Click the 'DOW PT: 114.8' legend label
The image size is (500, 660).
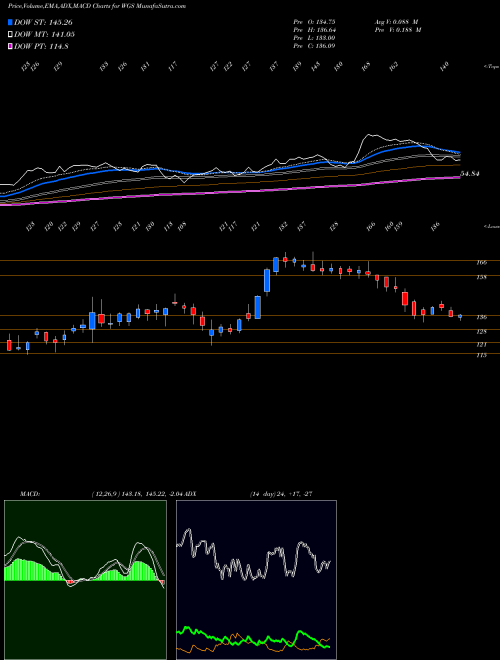[x=41, y=47]
